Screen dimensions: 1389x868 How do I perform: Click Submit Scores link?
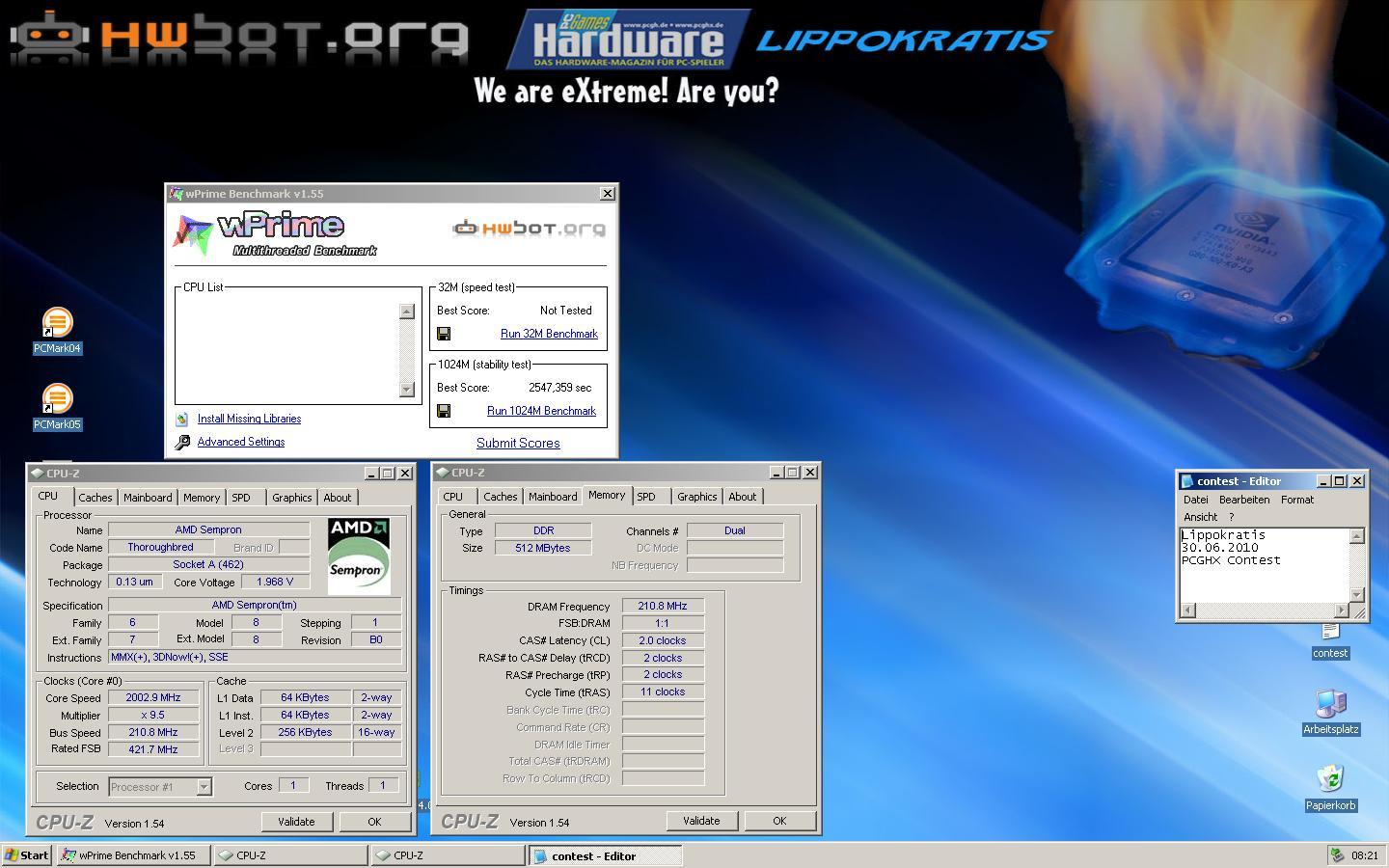click(518, 443)
